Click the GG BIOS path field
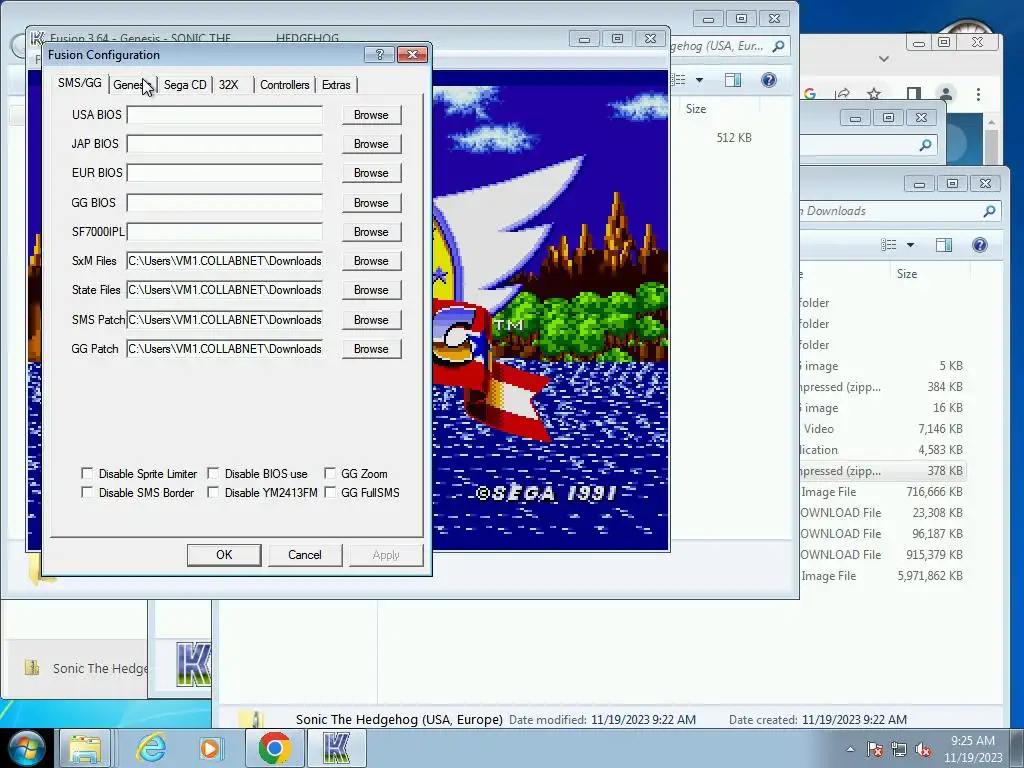 [x=225, y=202]
